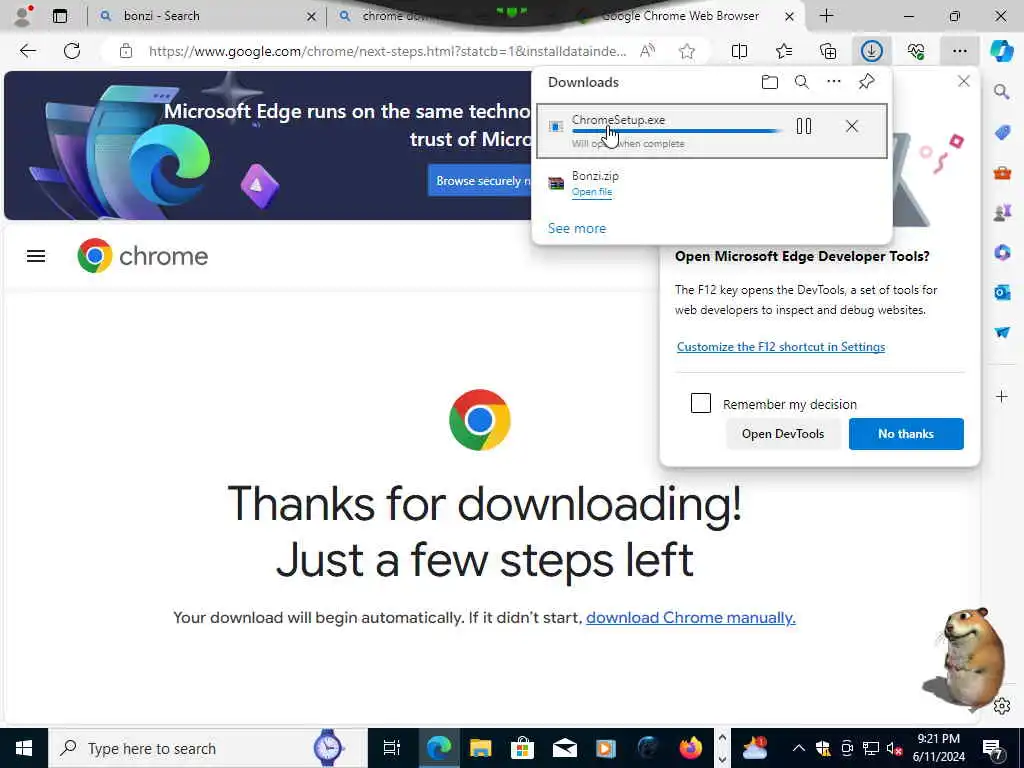Close the Google Chrome Web Browser tab
The image size is (1024, 768).
click(x=790, y=16)
